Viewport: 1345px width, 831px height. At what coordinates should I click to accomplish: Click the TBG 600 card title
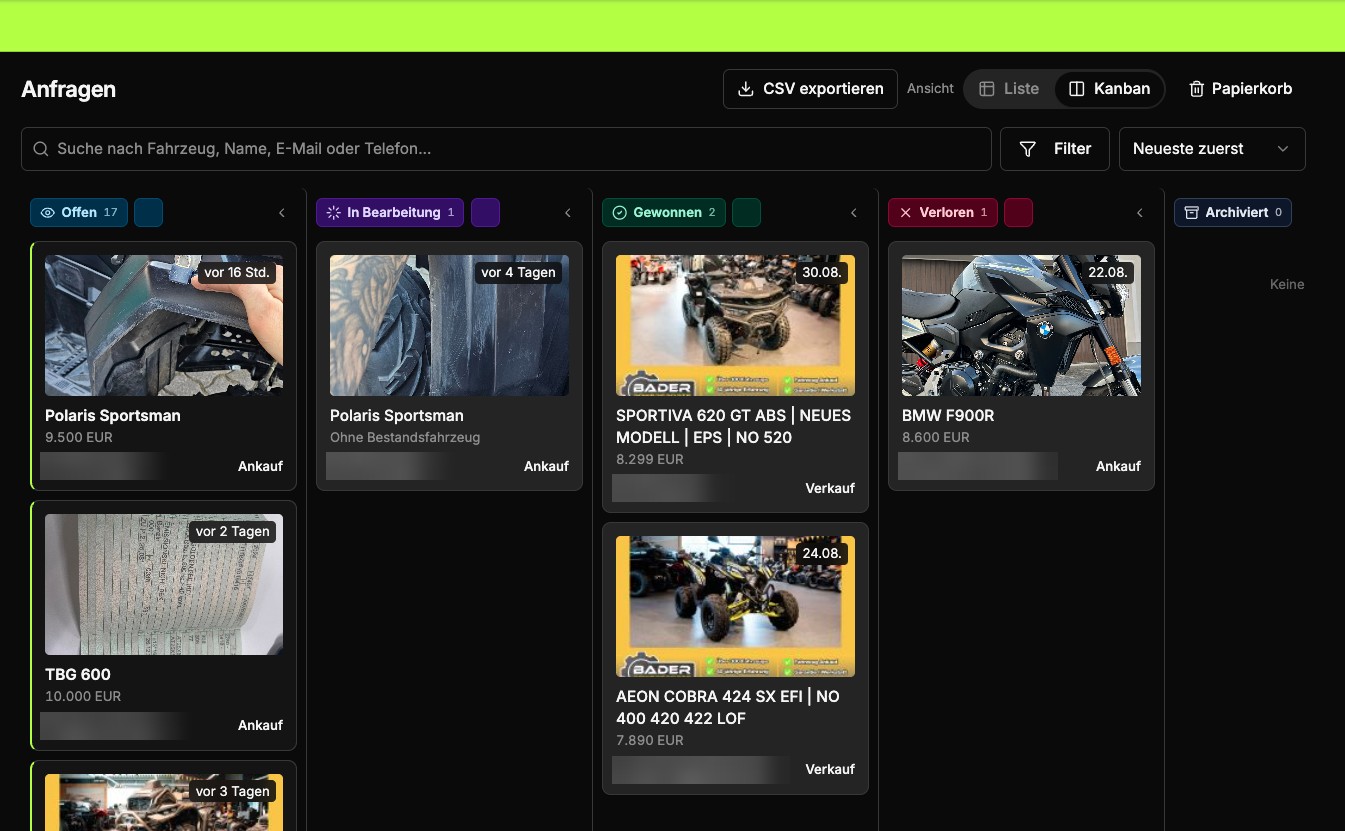tap(78, 675)
